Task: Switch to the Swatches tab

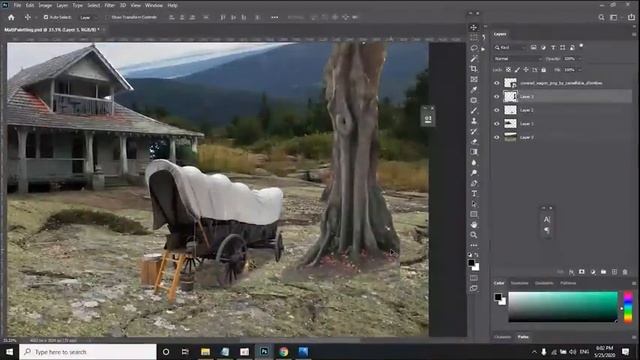Action: (520, 283)
